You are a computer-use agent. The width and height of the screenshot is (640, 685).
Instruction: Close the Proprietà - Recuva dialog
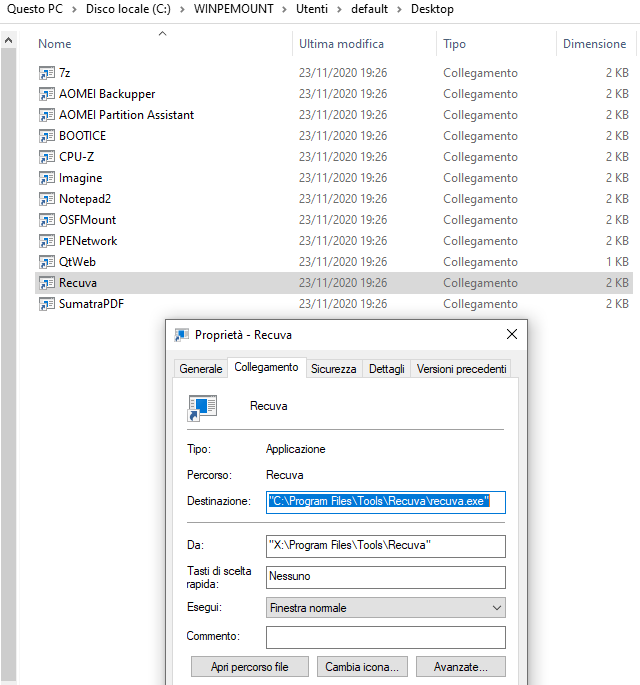512,335
